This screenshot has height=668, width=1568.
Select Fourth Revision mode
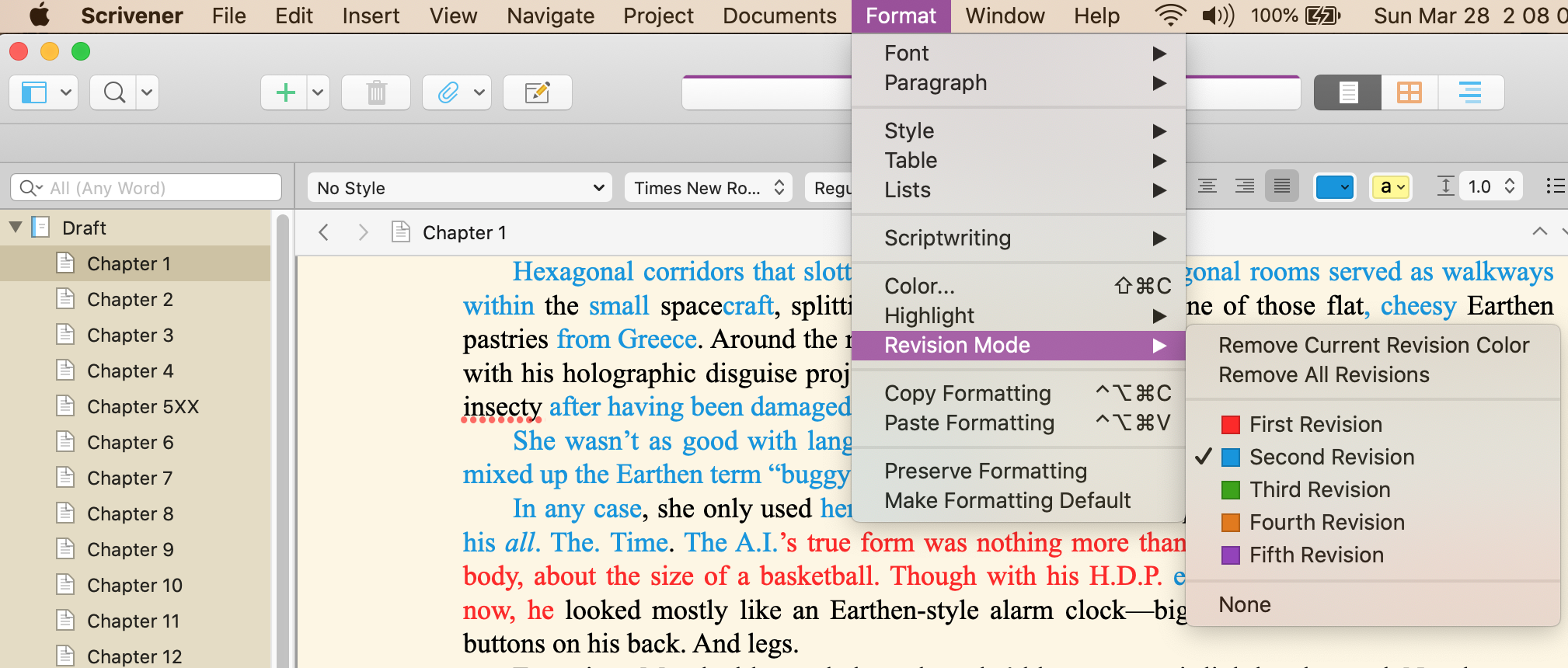point(1373,522)
